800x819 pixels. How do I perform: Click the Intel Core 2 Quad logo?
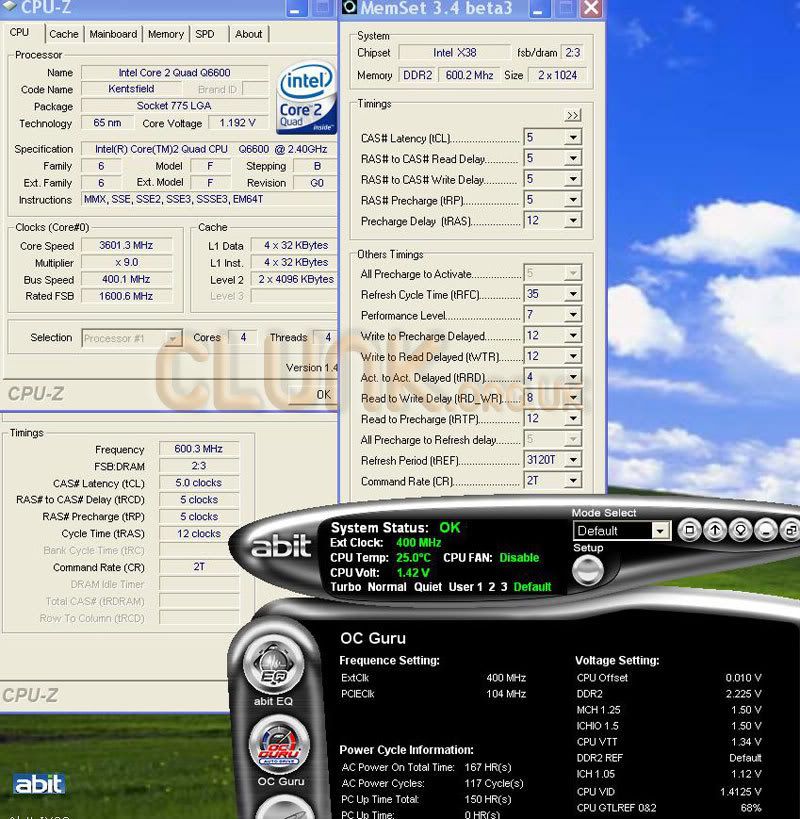[306, 98]
